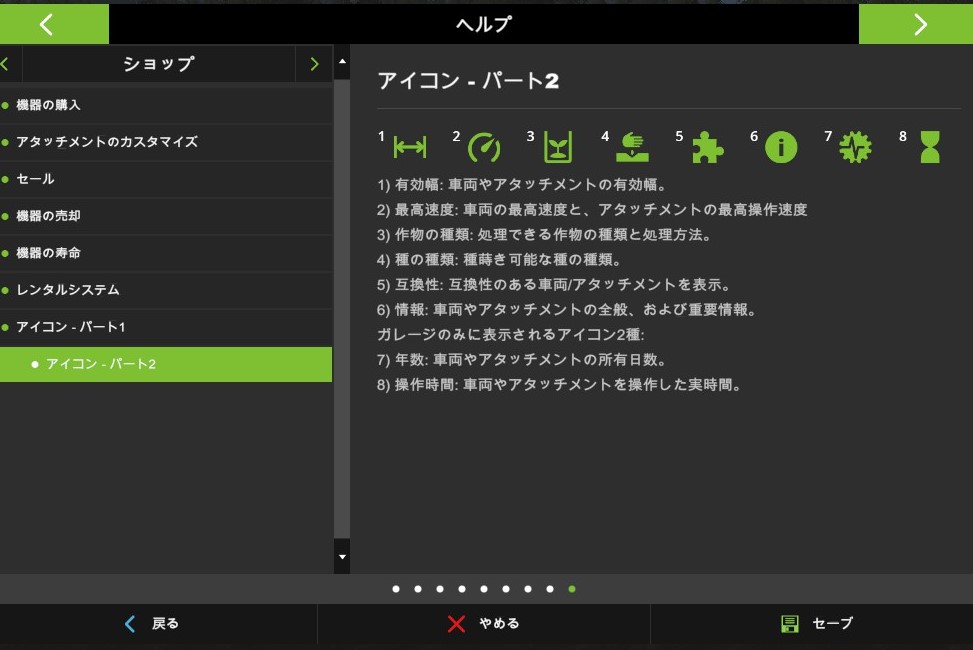Go to previous help page with top-left arrow

click(x=54, y=24)
